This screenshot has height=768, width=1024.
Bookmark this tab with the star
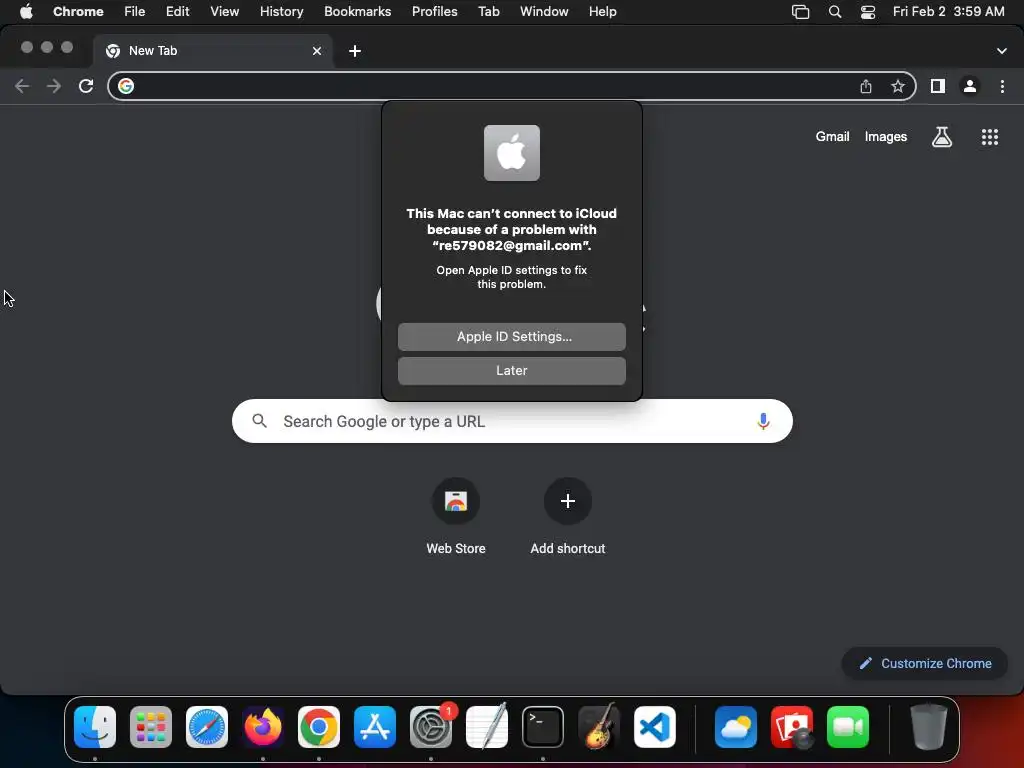(898, 86)
